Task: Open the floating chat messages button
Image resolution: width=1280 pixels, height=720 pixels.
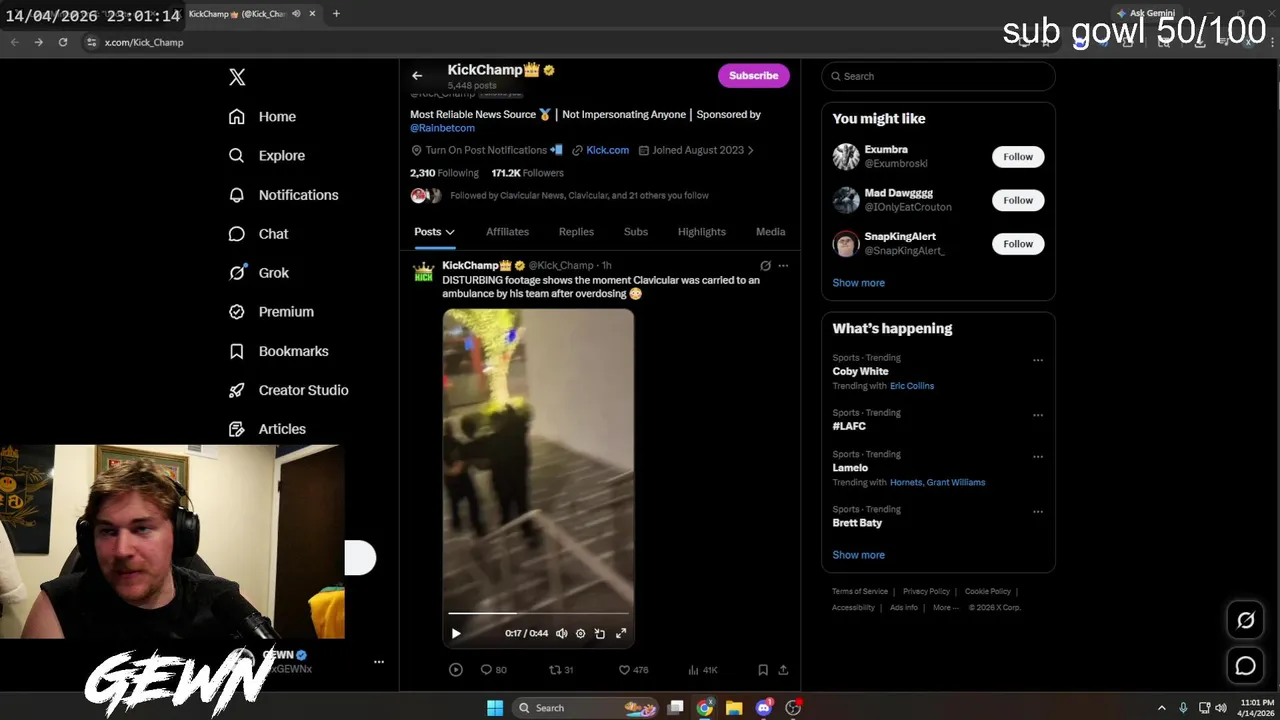Action: tap(1245, 666)
